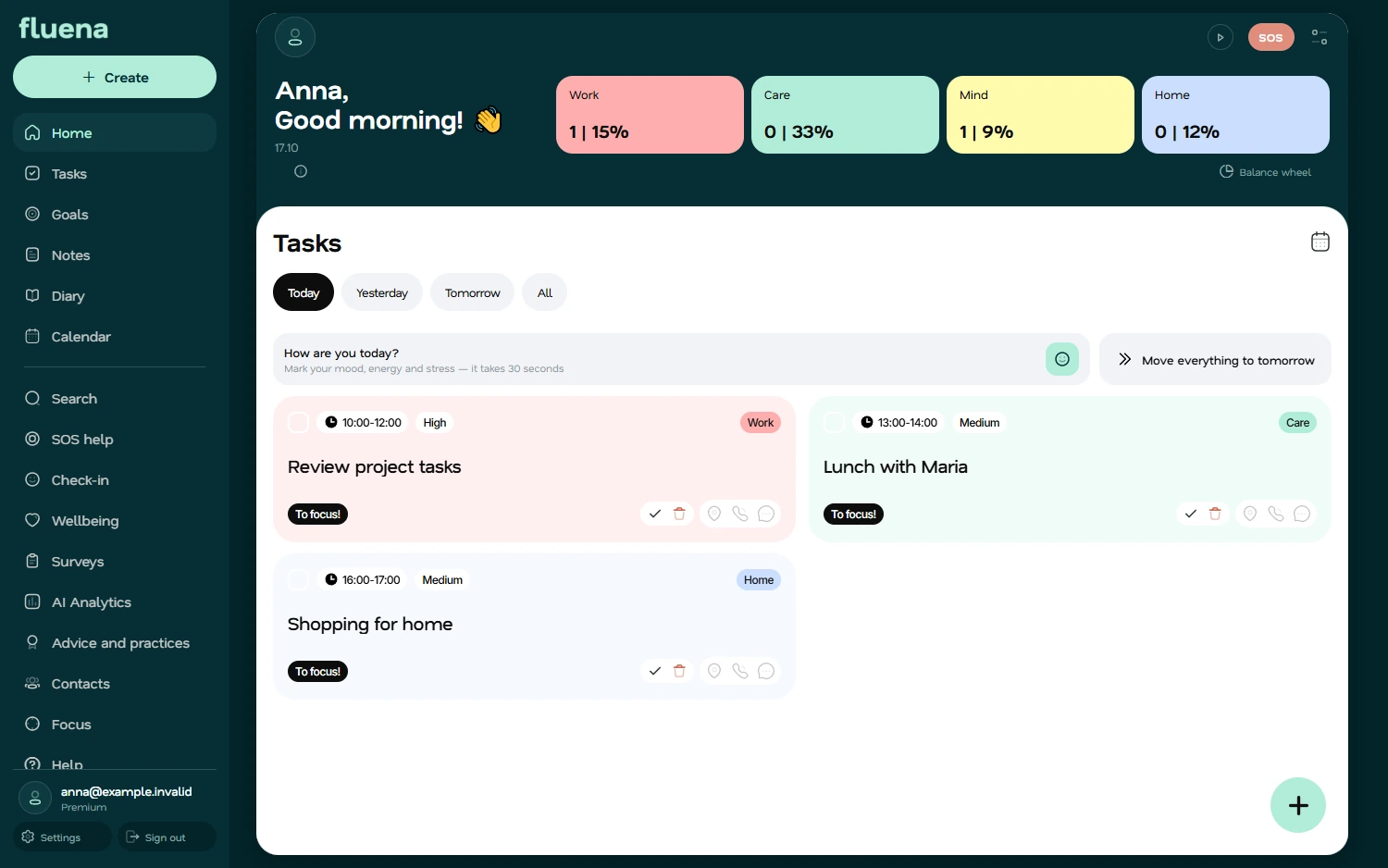This screenshot has height=868, width=1388.
Task: Show All tasks tab
Action: tap(545, 292)
